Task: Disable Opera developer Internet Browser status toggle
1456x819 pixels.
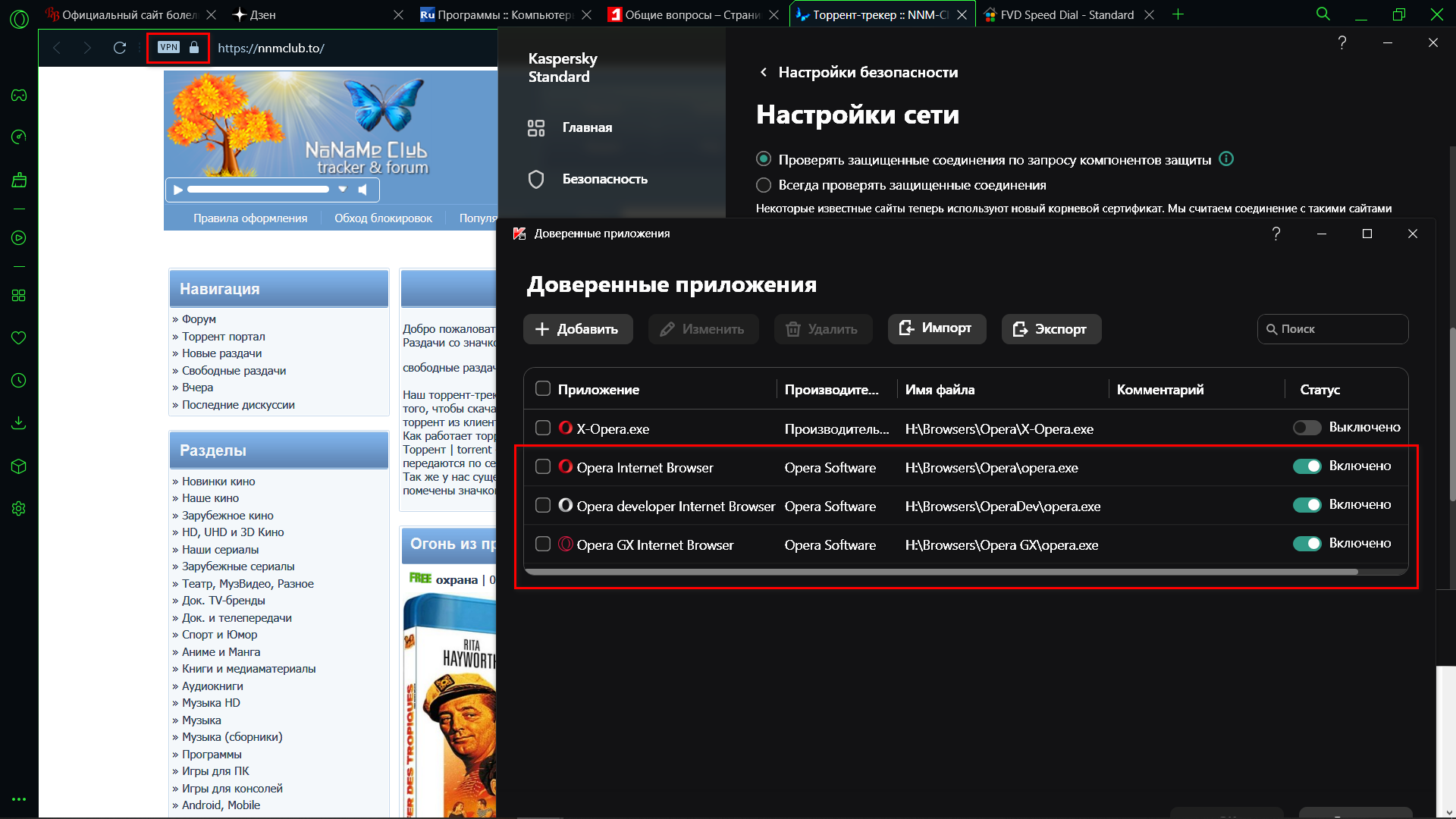Action: [1307, 505]
